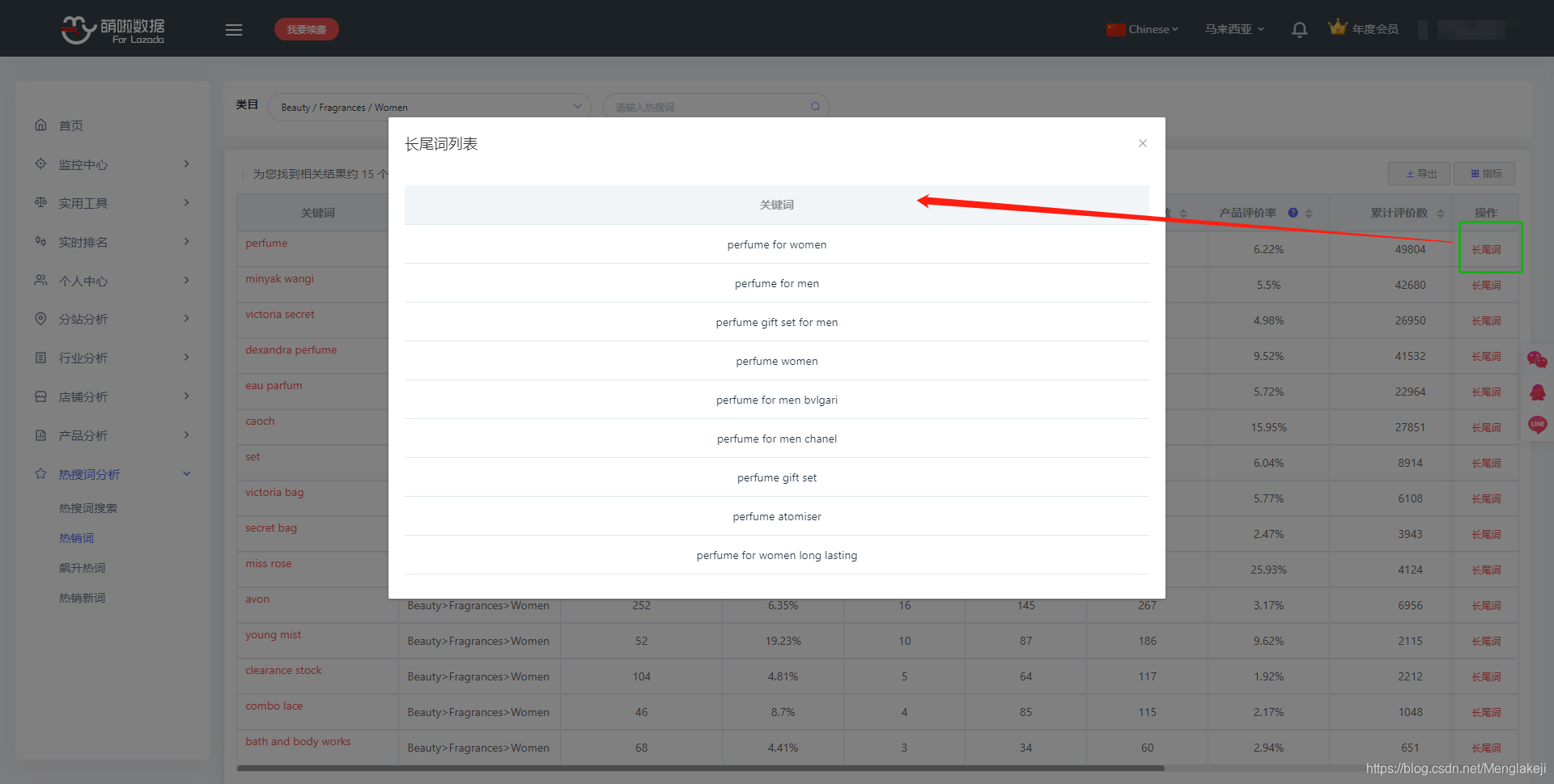Sort by 累计评价数 column arrows

1440,213
